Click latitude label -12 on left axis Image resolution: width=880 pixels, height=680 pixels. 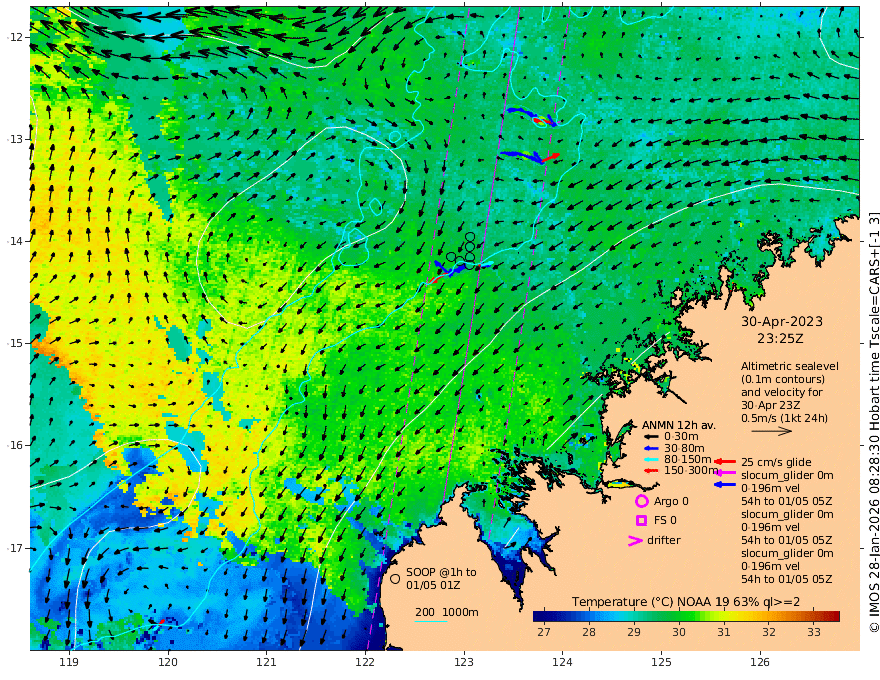pyautogui.click(x=15, y=37)
